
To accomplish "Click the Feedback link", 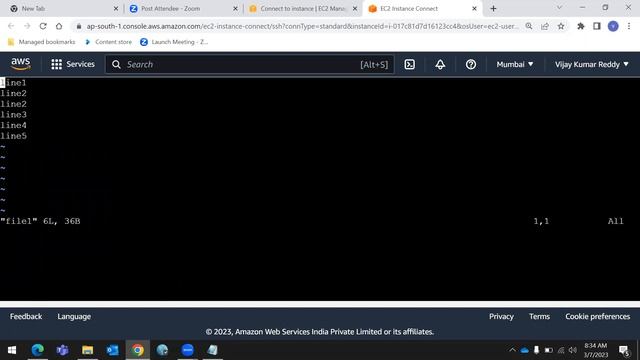I will 26,316.
